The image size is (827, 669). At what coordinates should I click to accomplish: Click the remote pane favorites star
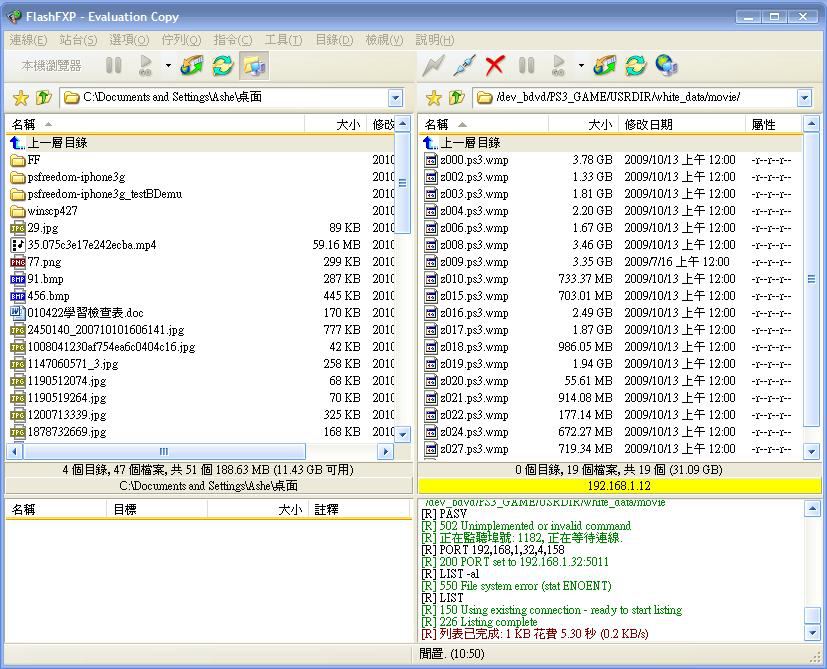[x=434, y=98]
